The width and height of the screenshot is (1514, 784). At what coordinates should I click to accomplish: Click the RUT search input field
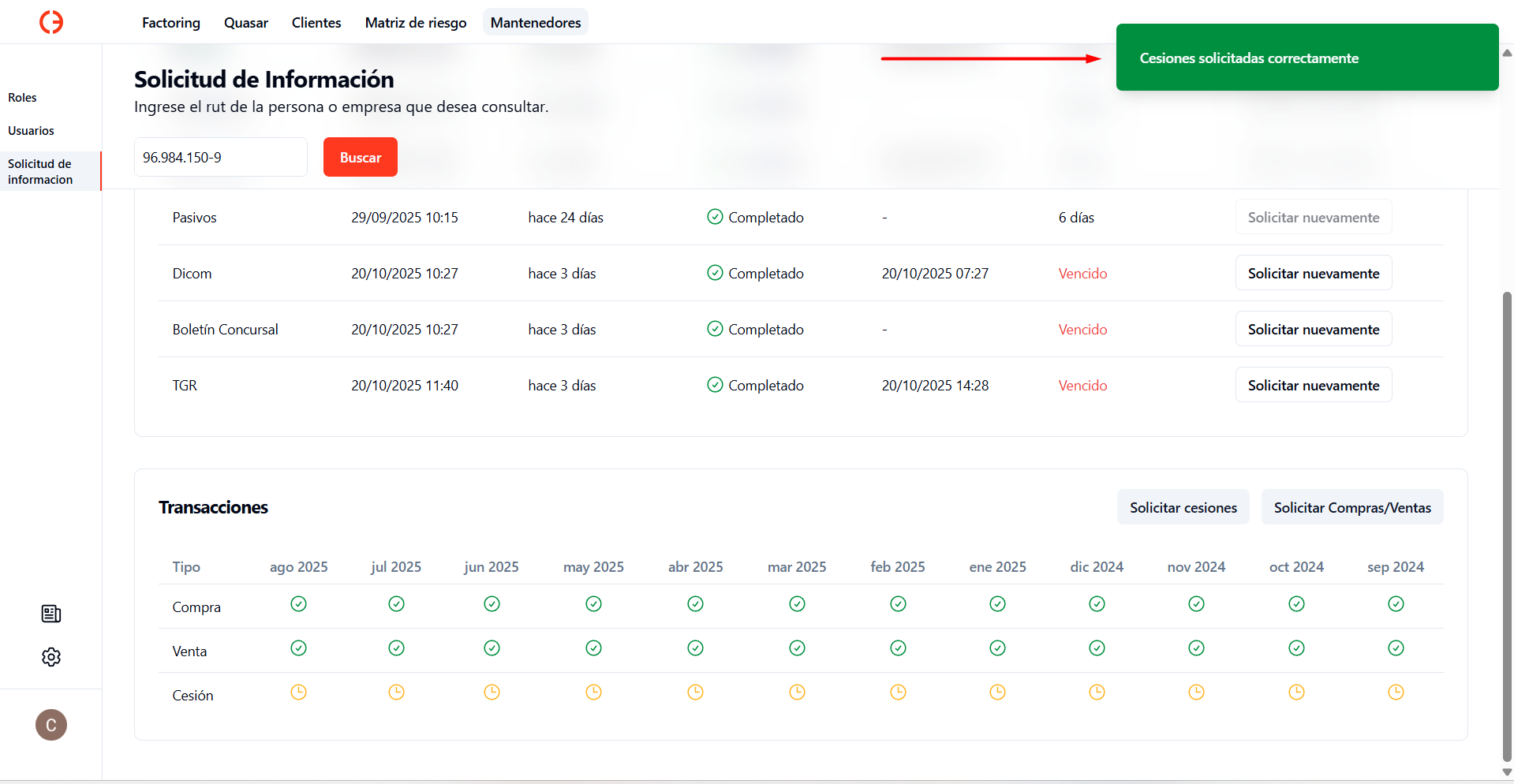coord(220,156)
